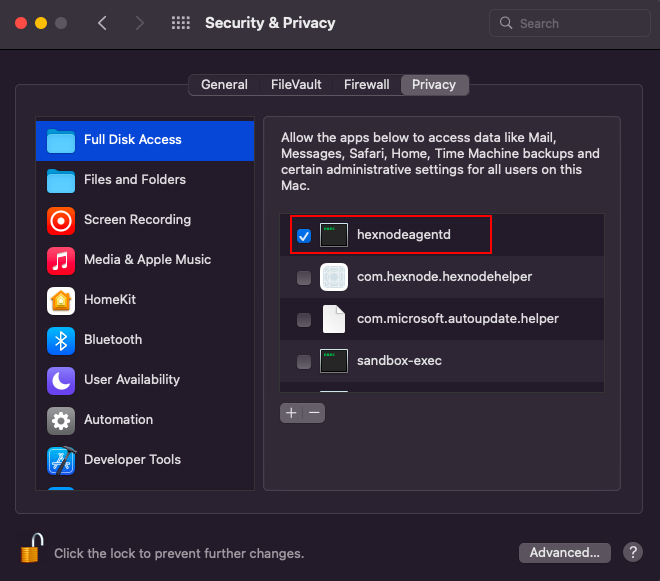Switch to the FileVault tab
Viewport: 660px width, 581px height.
pyautogui.click(x=296, y=85)
